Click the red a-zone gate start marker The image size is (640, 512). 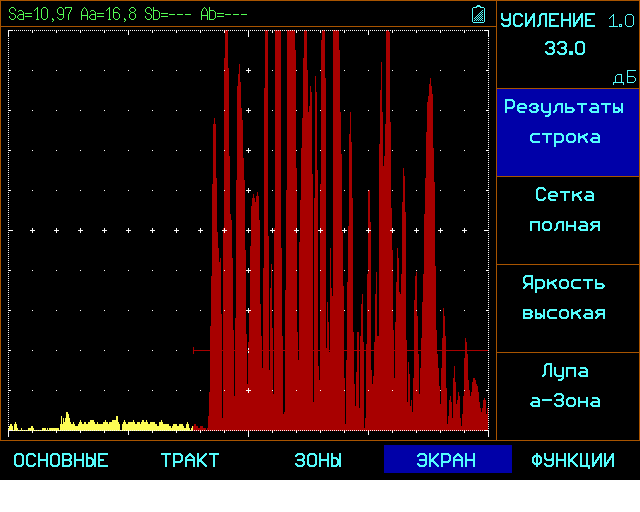193,350
